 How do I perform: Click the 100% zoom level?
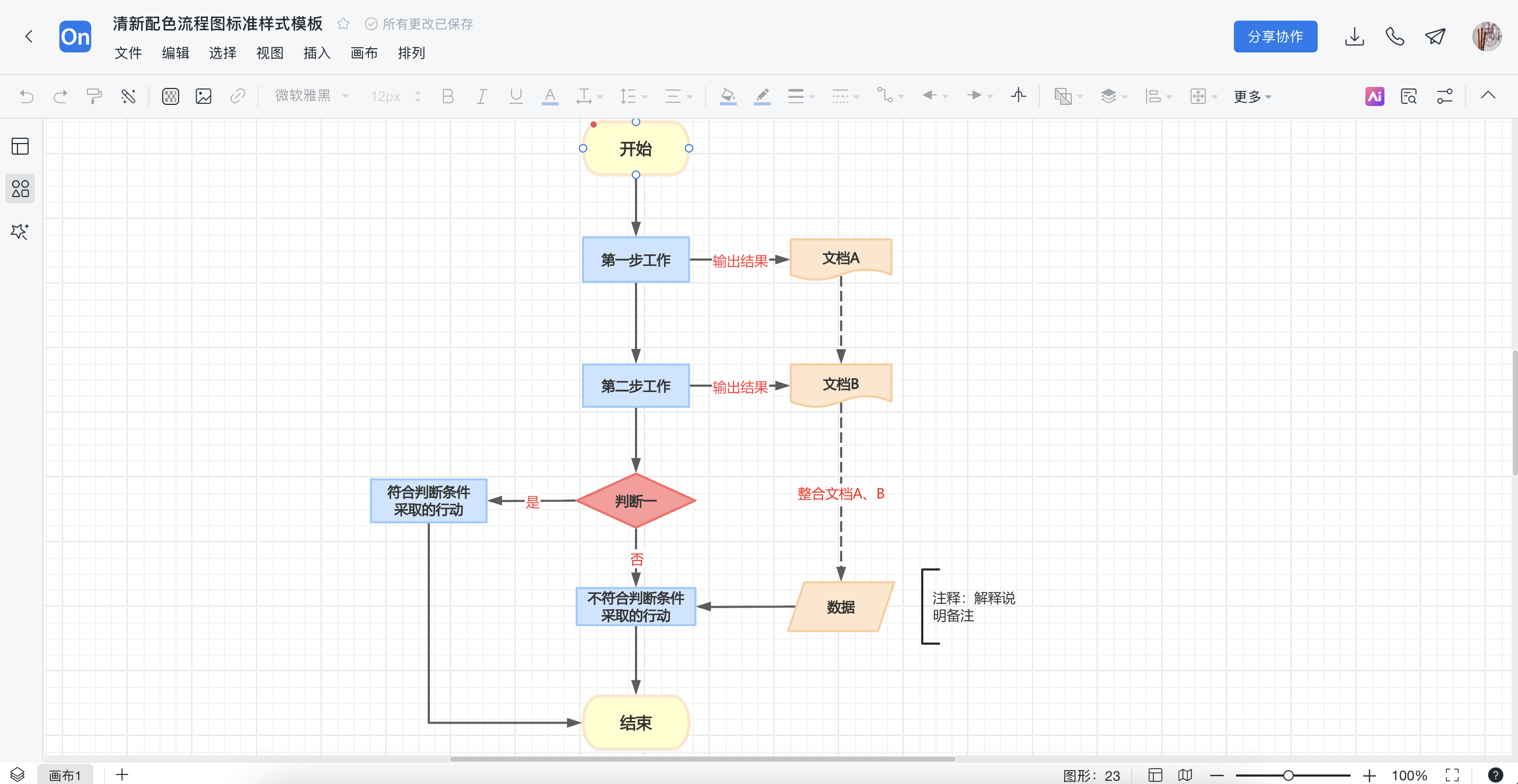coord(1409,775)
